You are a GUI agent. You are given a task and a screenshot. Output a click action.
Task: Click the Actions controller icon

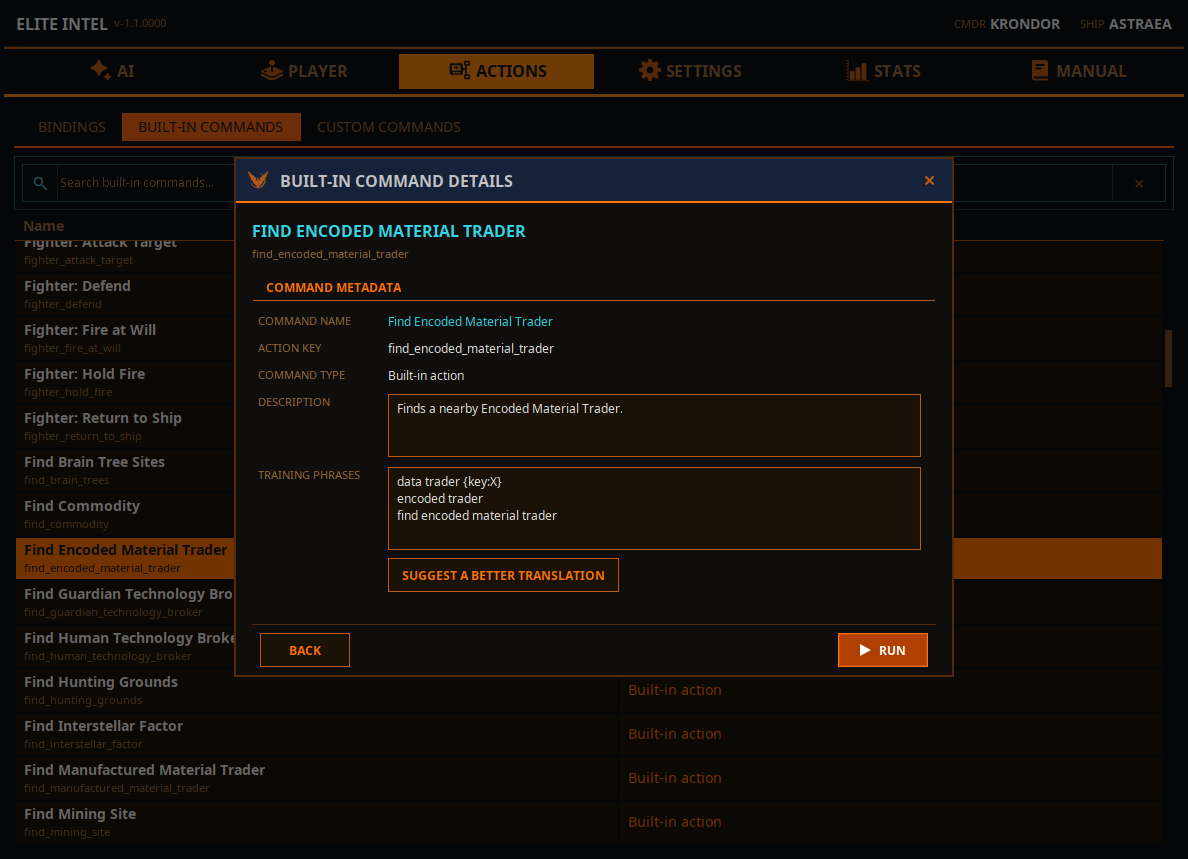coord(459,70)
